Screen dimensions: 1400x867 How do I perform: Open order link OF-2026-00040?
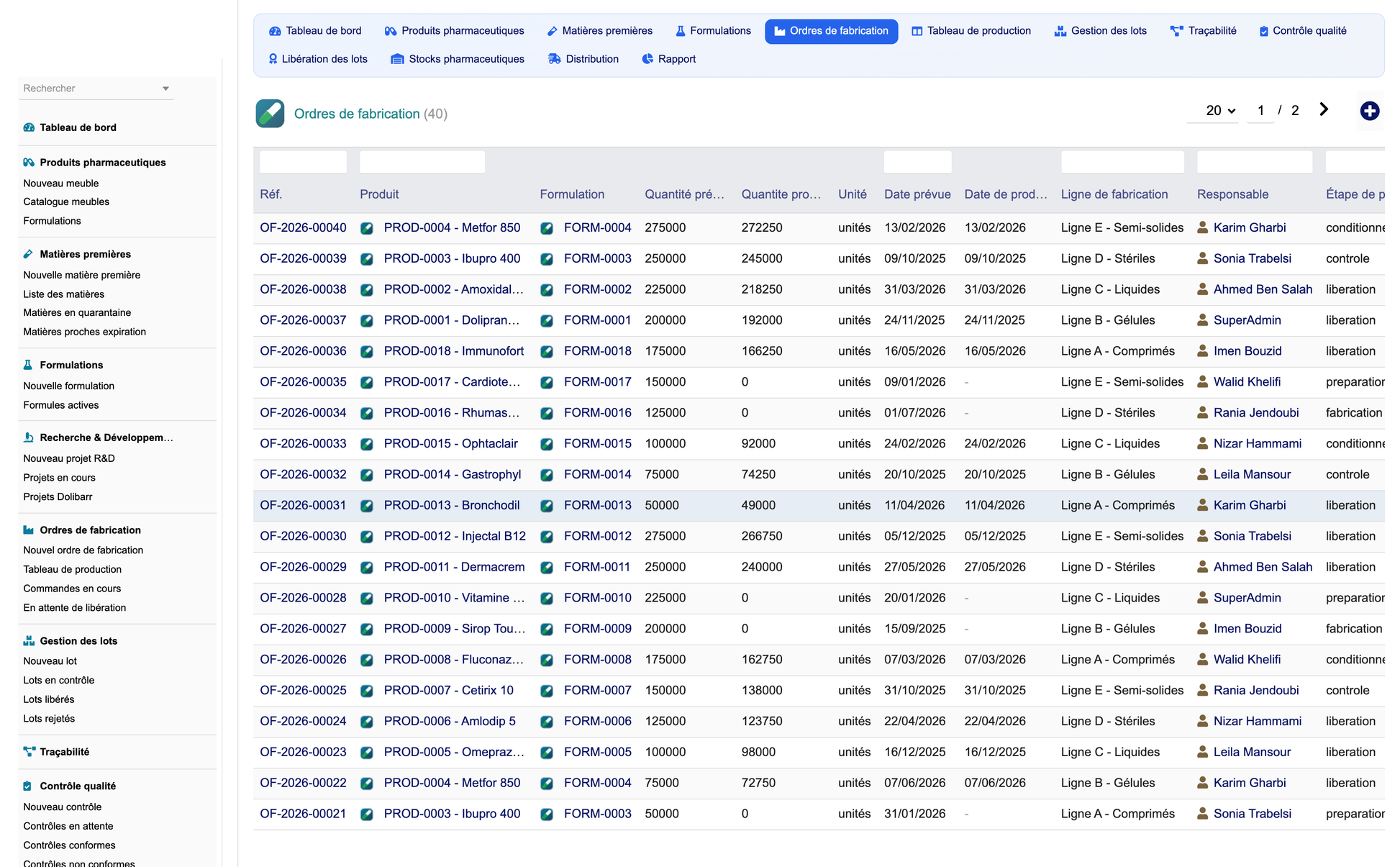[x=303, y=227]
